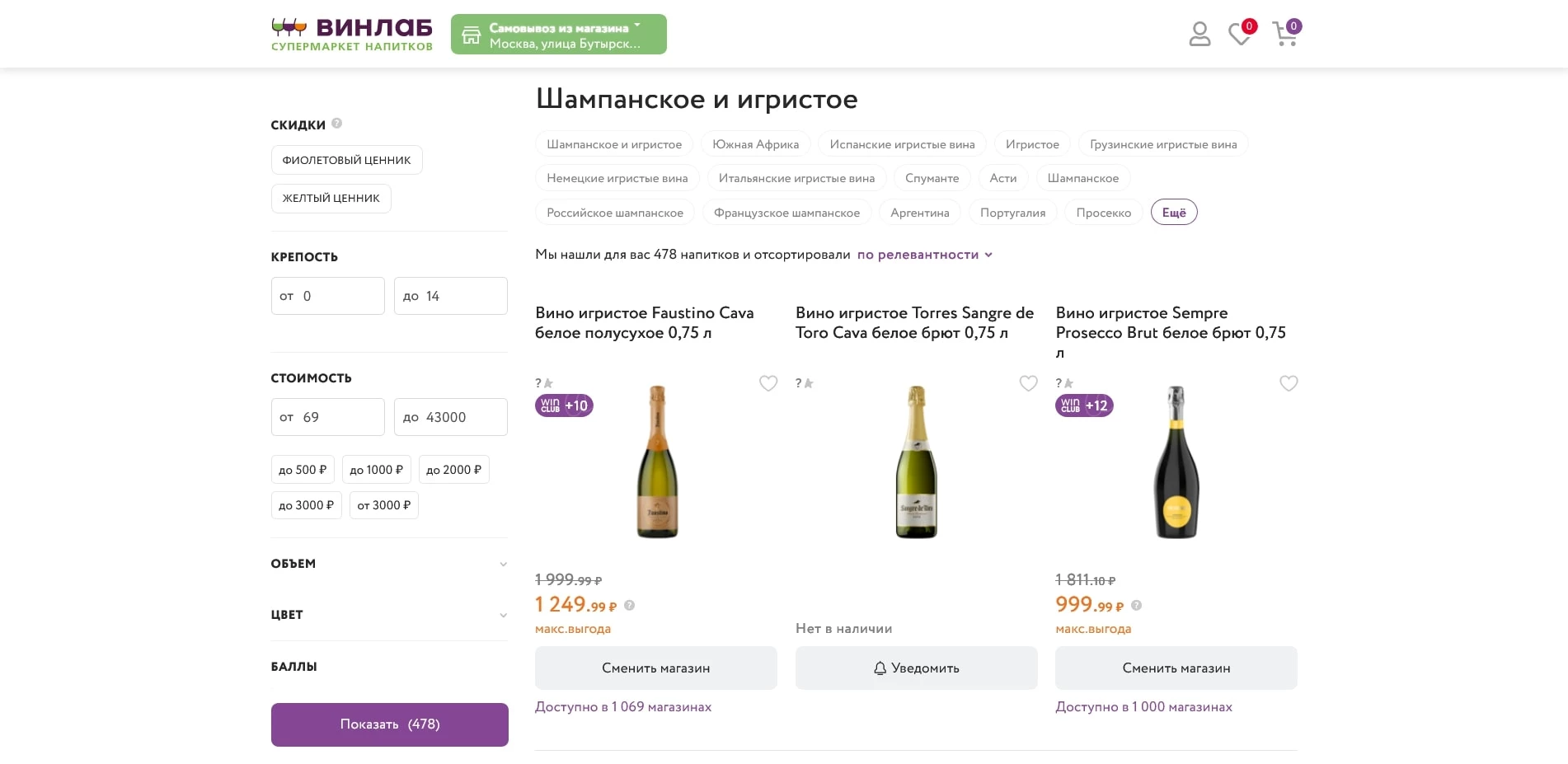Expand the Объем filter section

click(389, 564)
